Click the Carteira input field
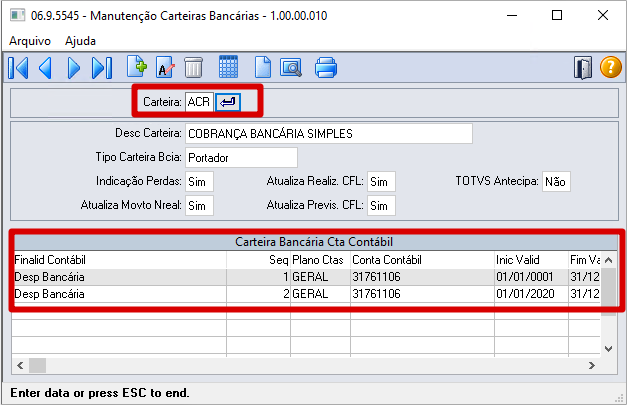Image resolution: width=627 pixels, height=405 pixels. click(x=199, y=102)
